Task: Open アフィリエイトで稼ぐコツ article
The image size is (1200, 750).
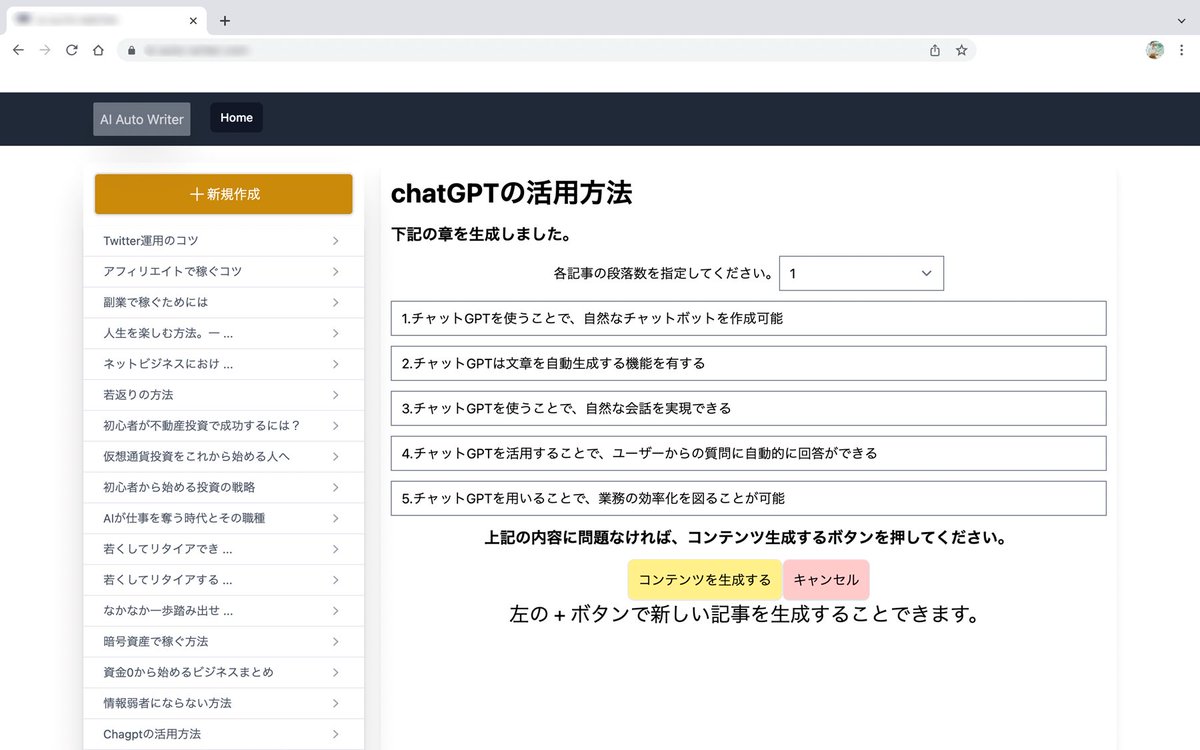Action: (x=224, y=272)
